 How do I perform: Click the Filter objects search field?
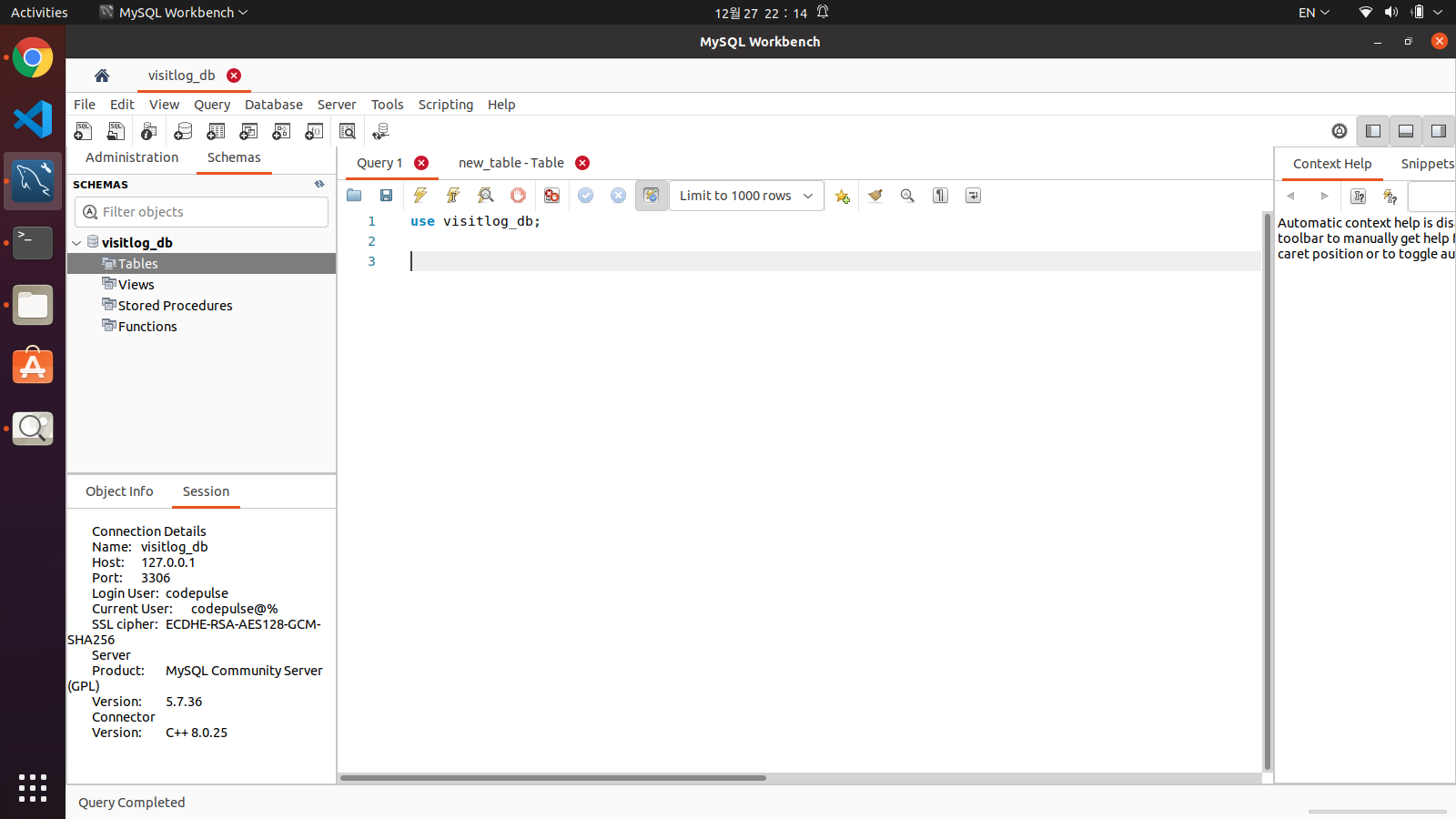point(201,212)
